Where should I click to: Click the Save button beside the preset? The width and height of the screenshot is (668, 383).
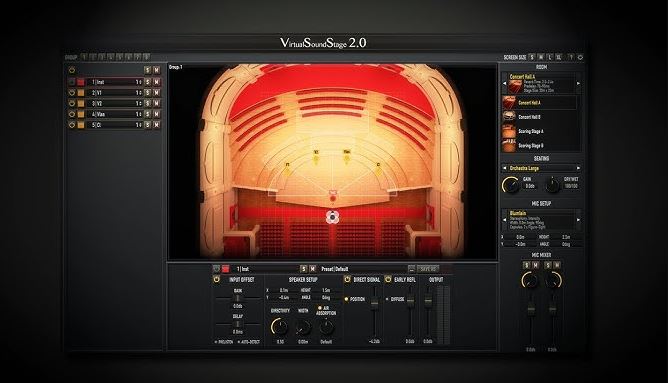(427, 269)
